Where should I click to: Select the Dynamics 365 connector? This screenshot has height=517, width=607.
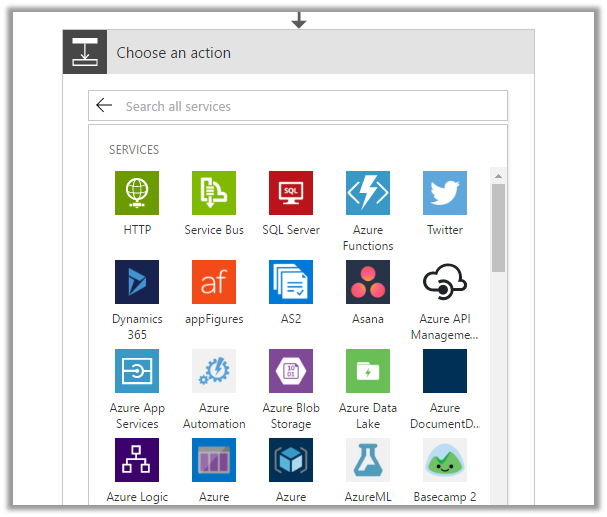tap(137, 282)
